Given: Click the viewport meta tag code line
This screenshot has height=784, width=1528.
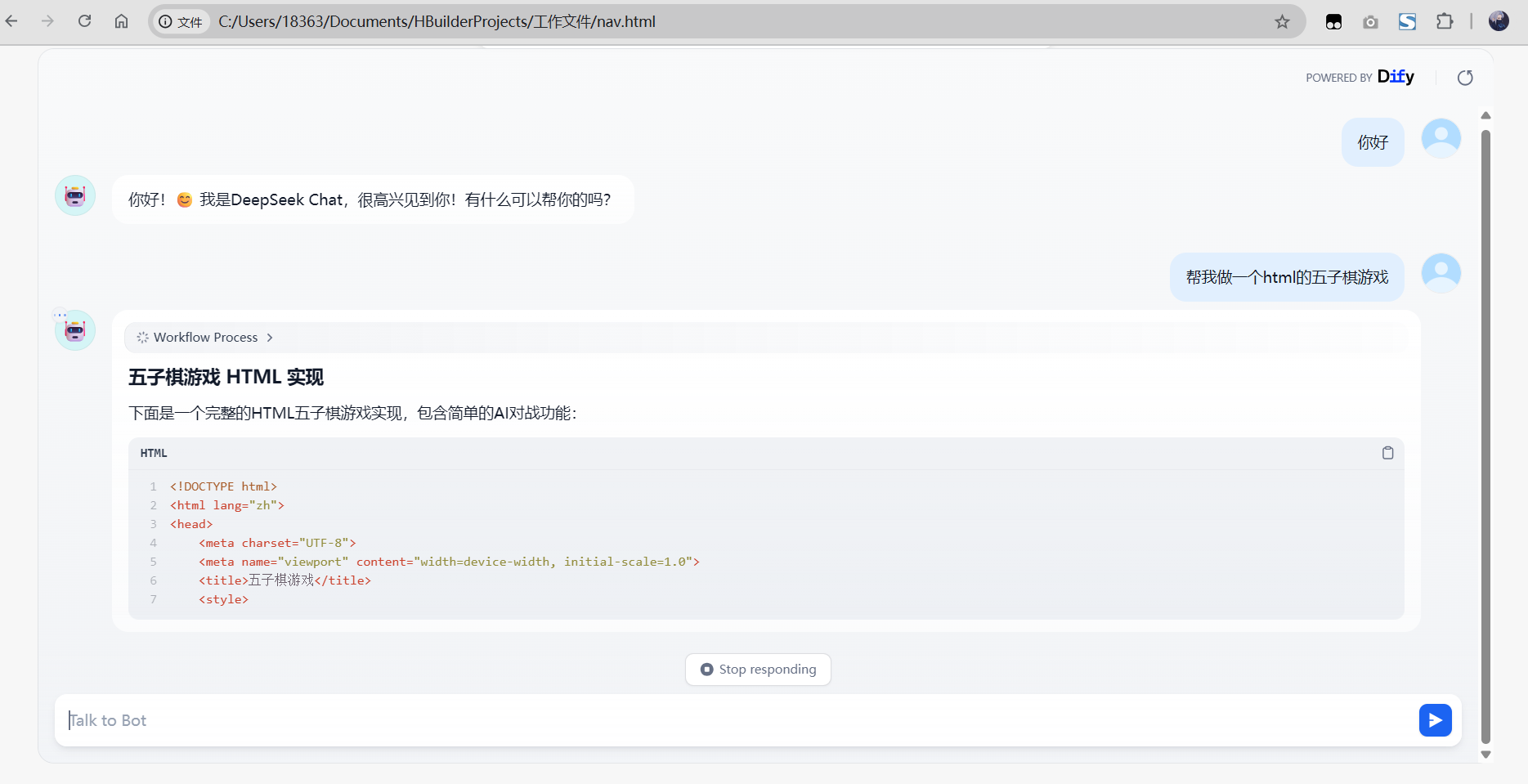Looking at the screenshot, I should tap(449, 562).
